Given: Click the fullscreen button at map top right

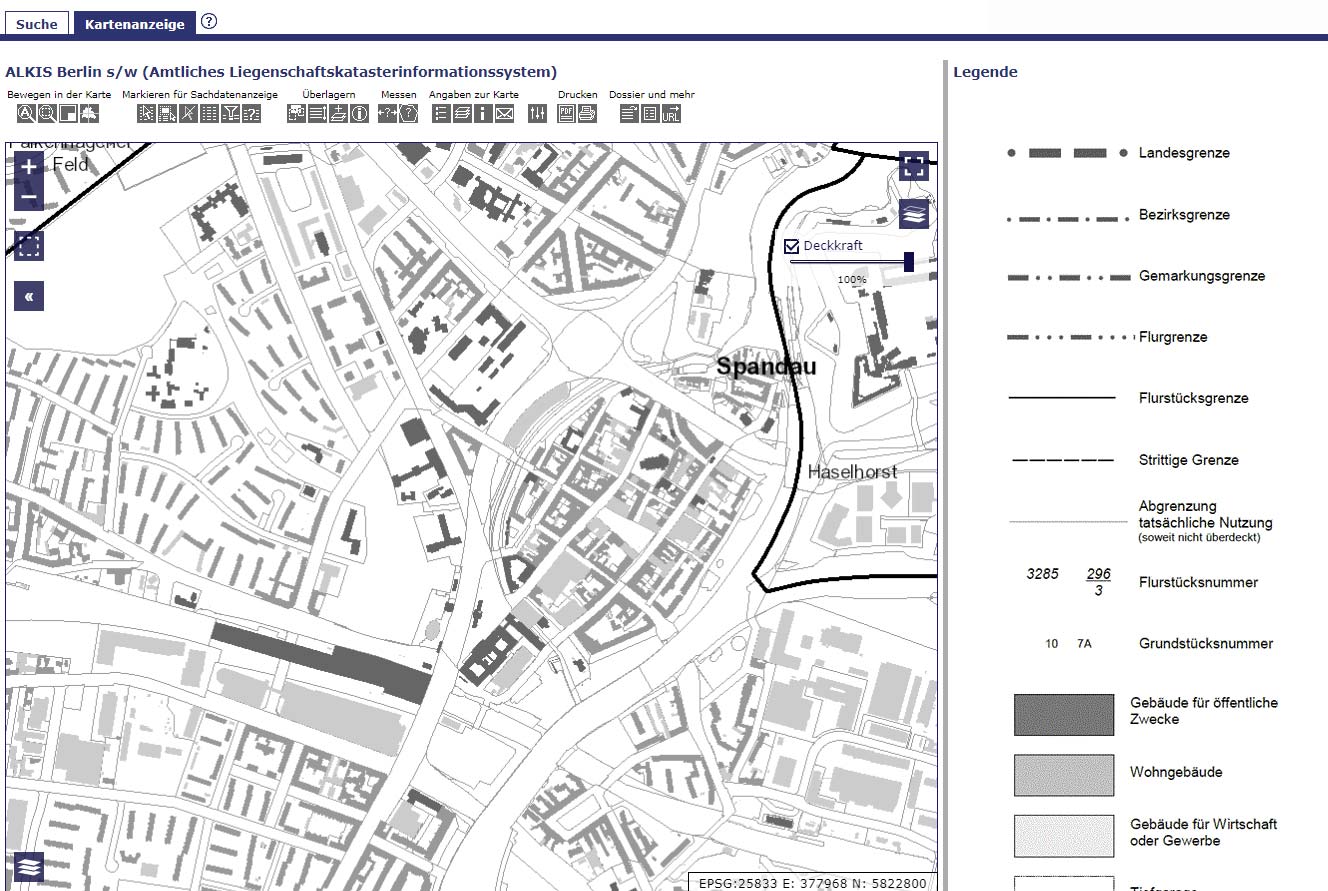Looking at the screenshot, I should point(914,166).
